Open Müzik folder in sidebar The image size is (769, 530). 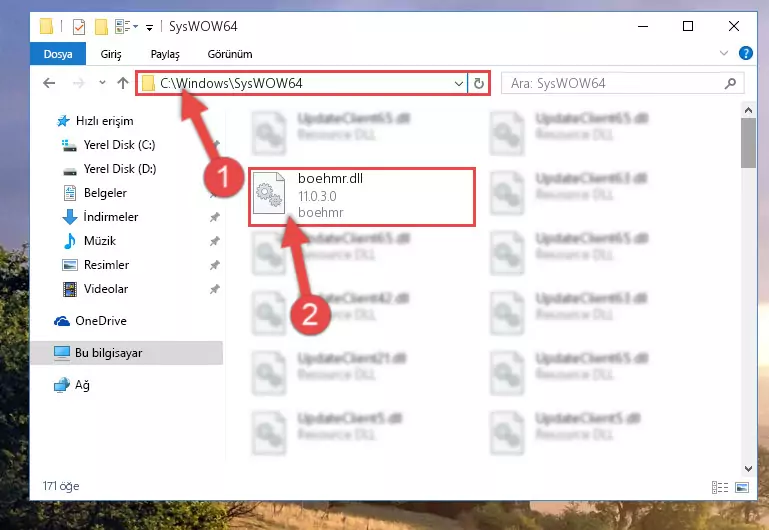pyautogui.click(x=100, y=241)
